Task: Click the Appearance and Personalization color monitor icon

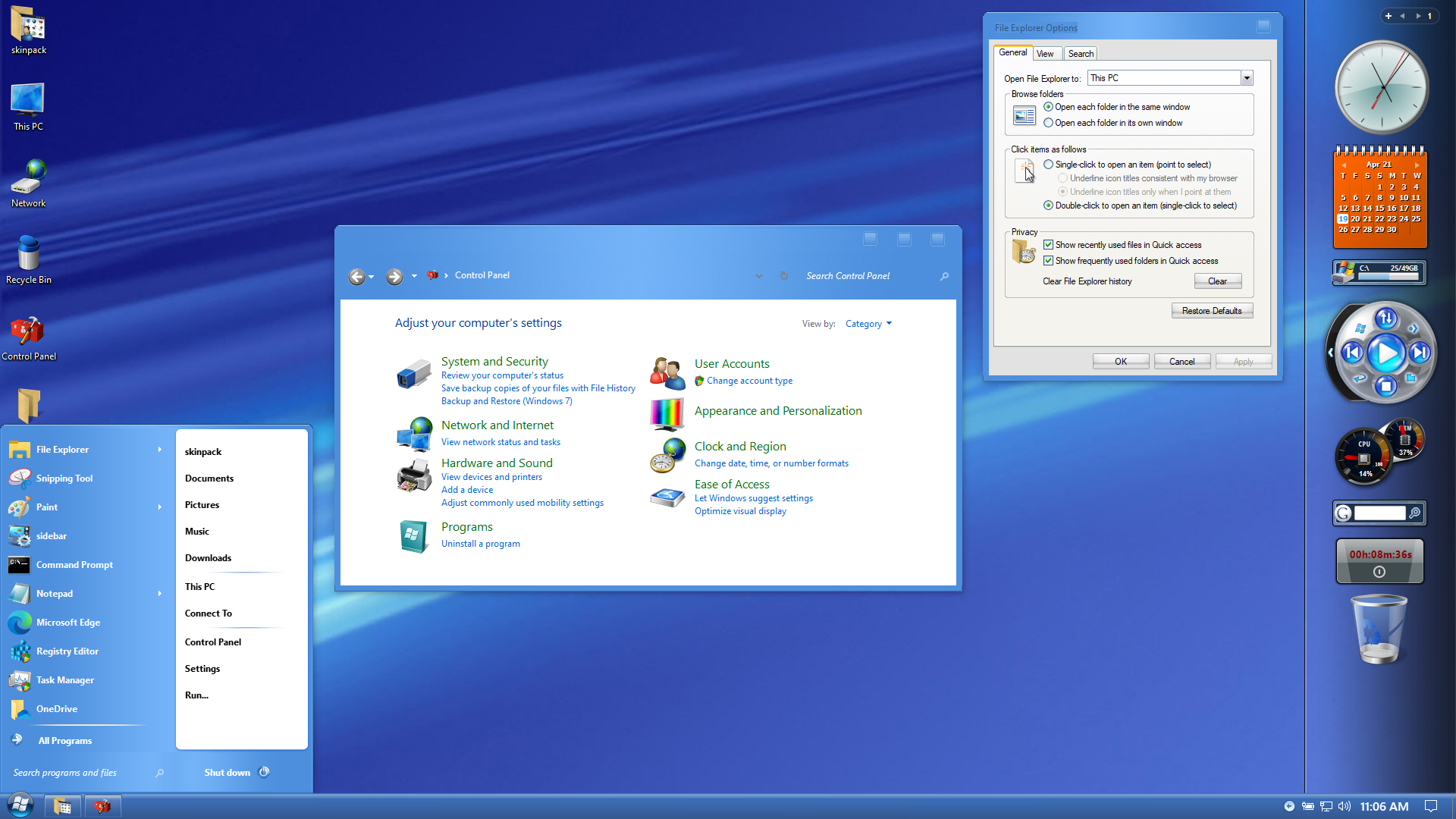Action: [x=667, y=414]
